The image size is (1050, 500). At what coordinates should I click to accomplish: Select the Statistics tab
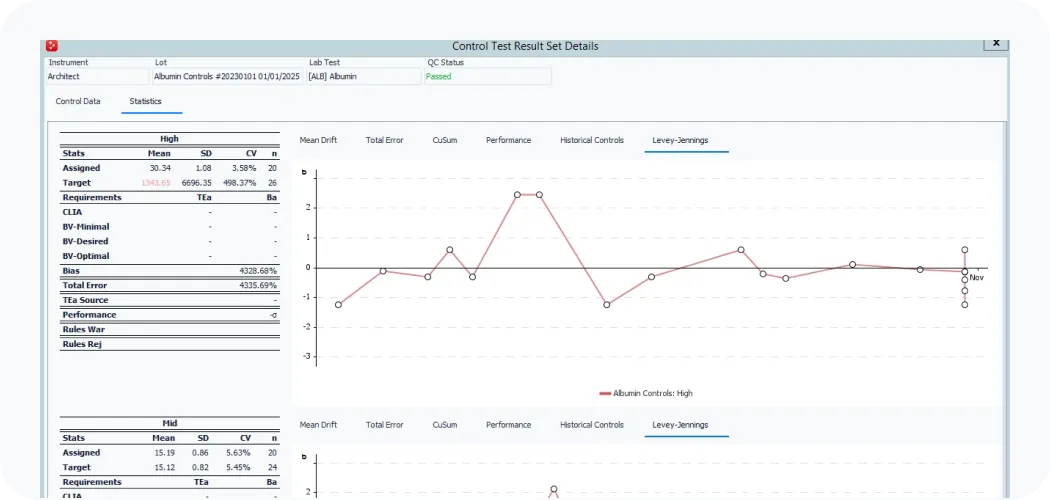click(x=145, y=102)
